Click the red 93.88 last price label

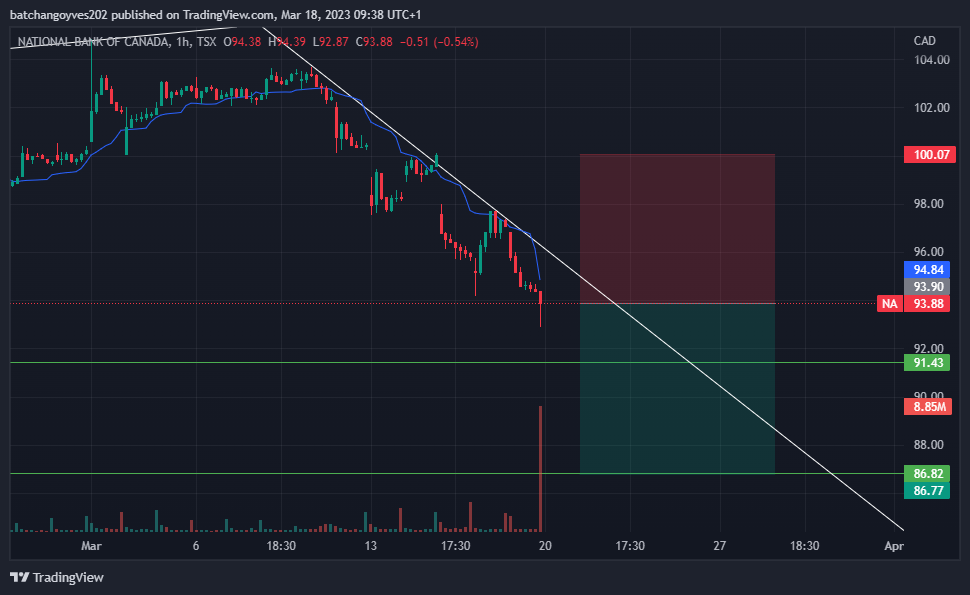pos(927,304)
